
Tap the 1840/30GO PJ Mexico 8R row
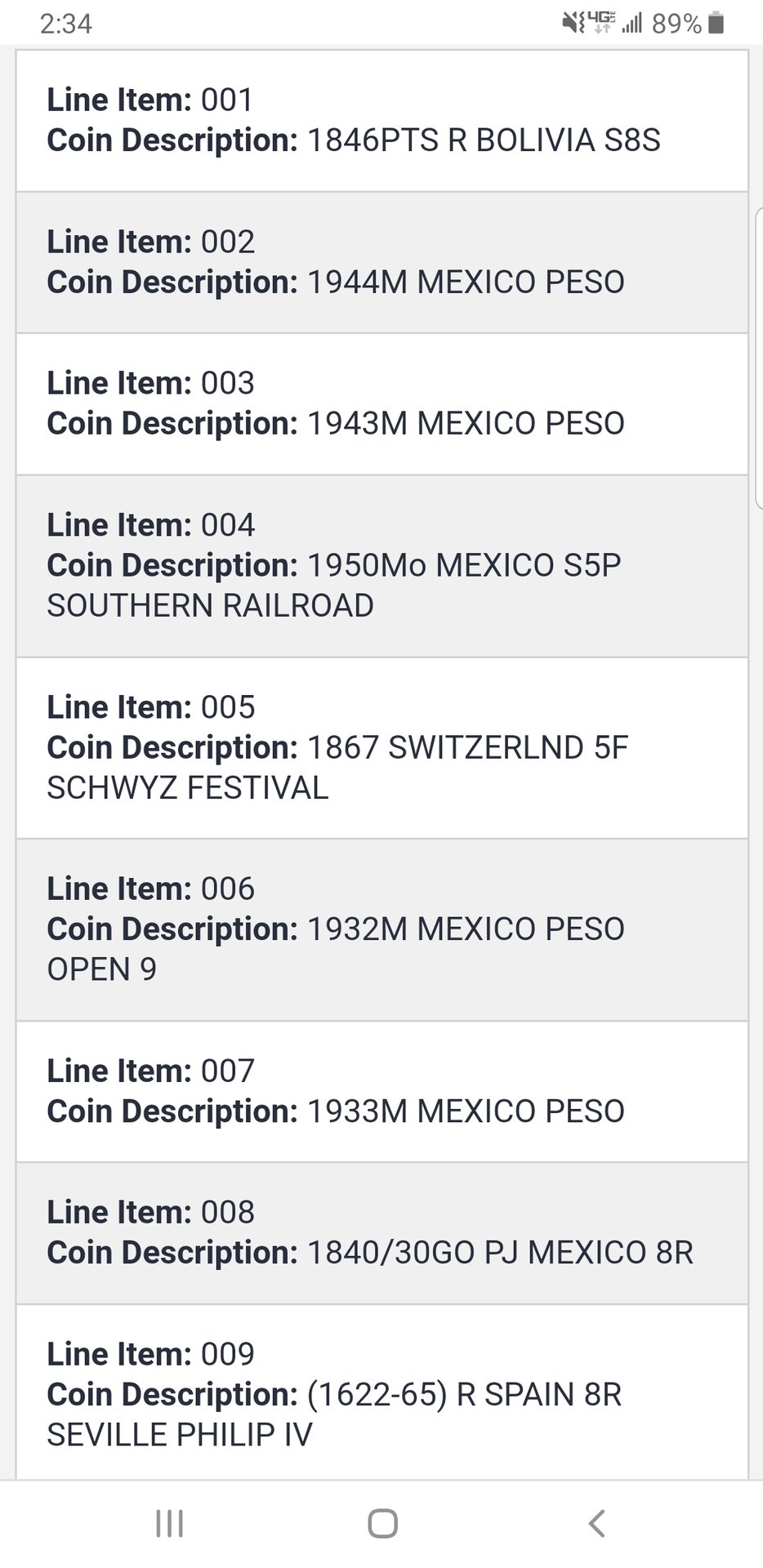[x=381, y=1232]
